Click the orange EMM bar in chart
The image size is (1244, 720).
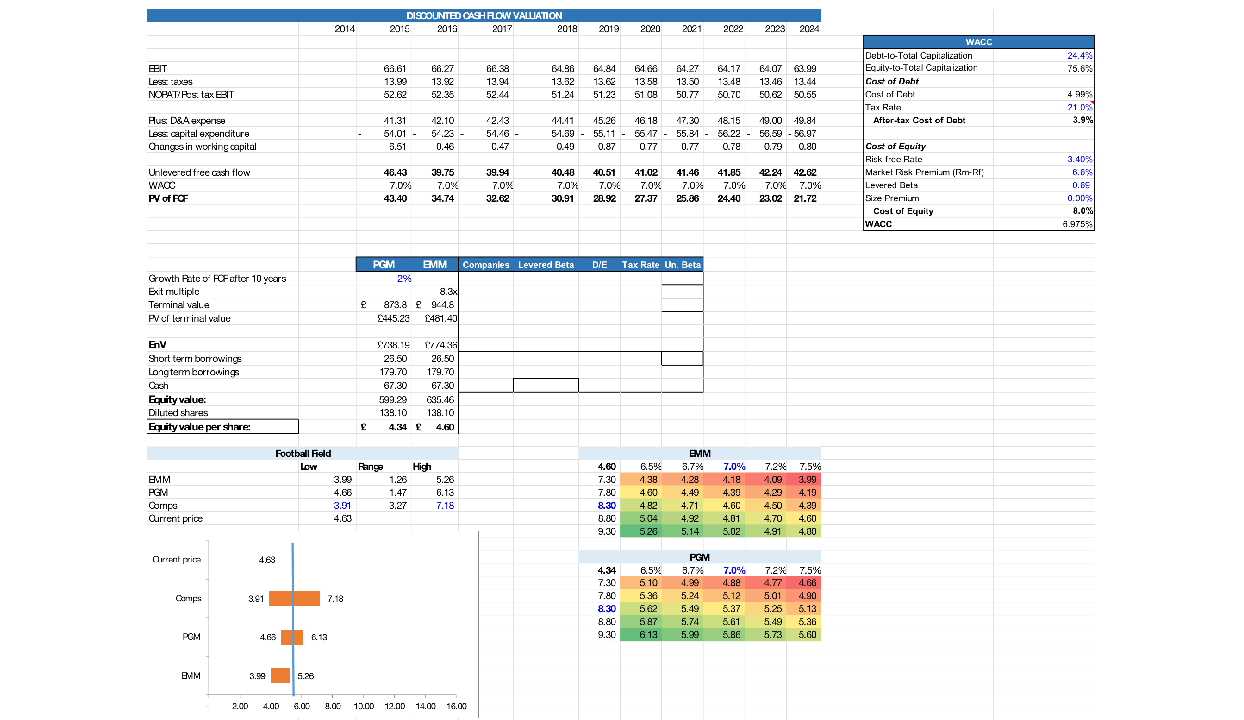pyautogui.click(x=280, y=675)
